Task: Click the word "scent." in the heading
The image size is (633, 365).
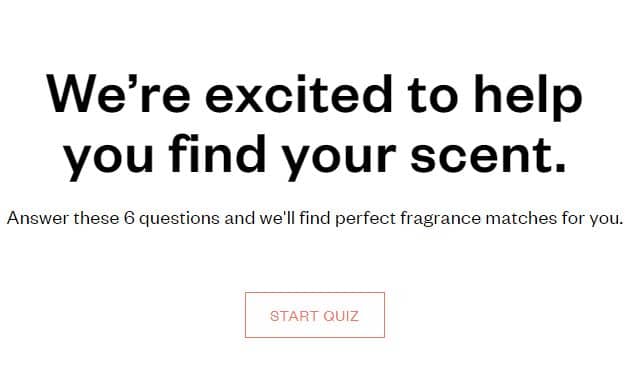Action: click(x=488, y=155)
